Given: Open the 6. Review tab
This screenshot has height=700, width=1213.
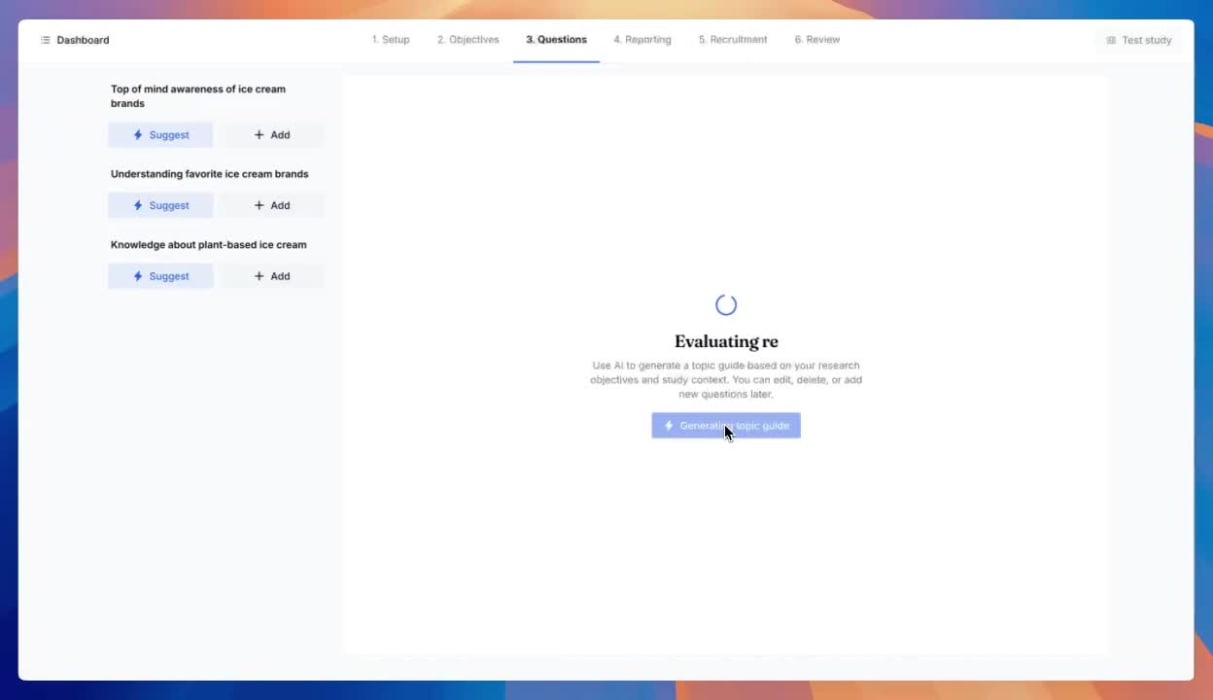Looking at the screenshot, I should 817,40.
